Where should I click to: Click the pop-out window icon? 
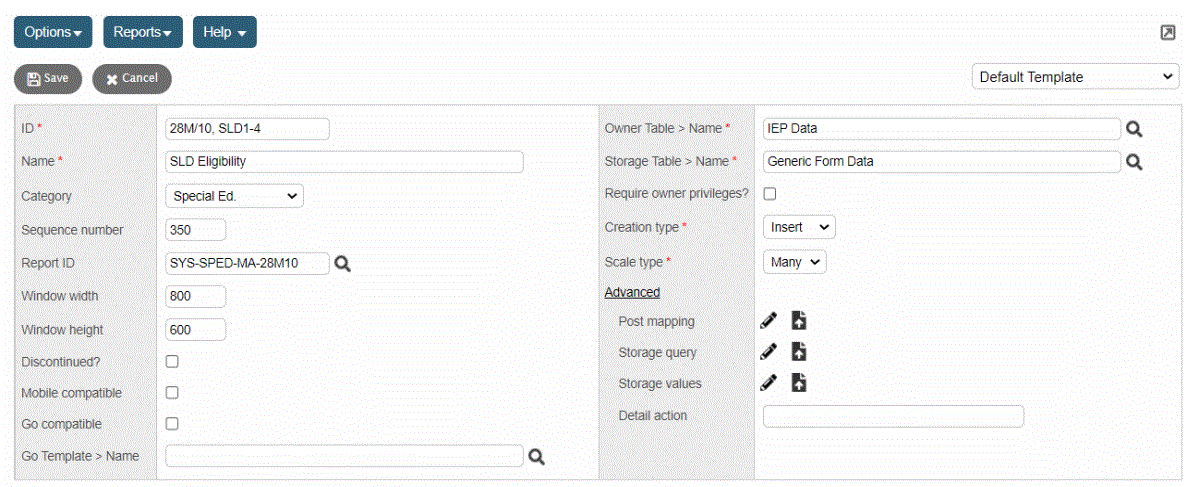pyautogui.click(x=1167, y=33)
